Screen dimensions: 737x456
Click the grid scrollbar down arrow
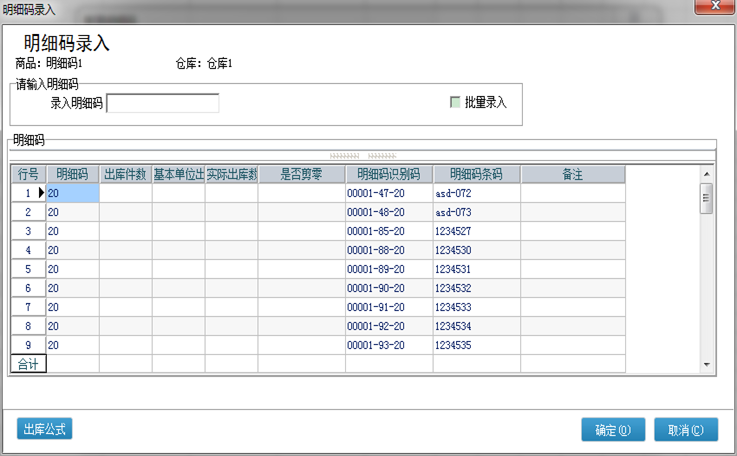pos(706,364)
